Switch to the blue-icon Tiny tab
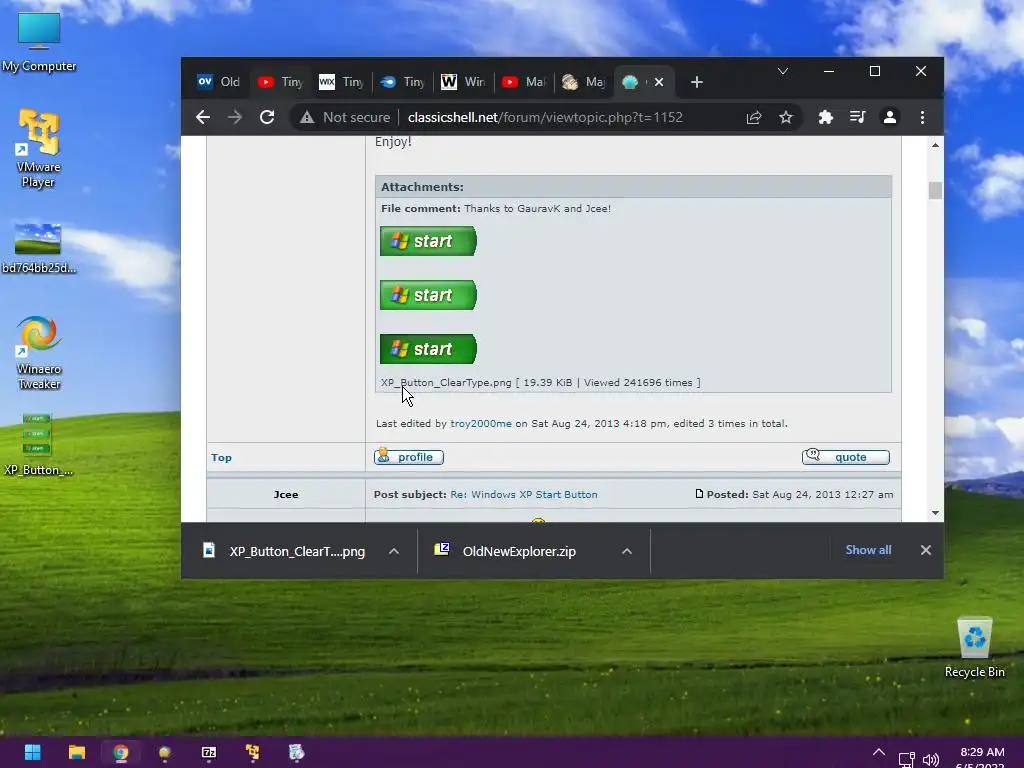The image size is (1024, 768). click(402, 82)
